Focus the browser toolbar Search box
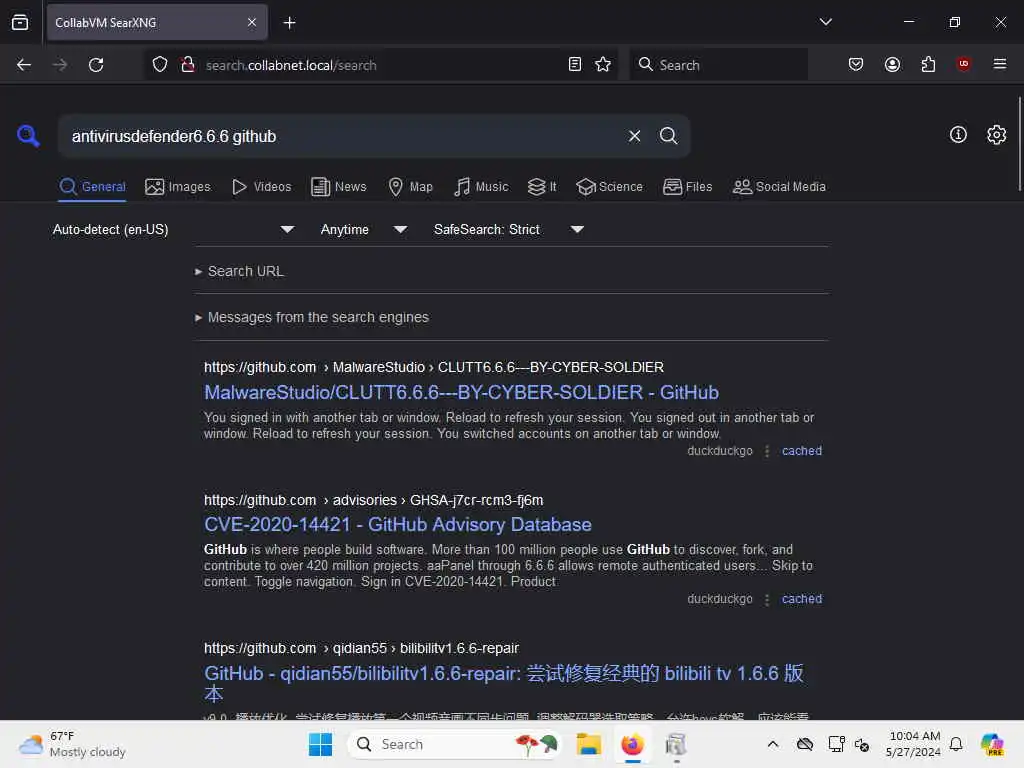This screenshot has height=768, width=1024. click(x=718, y=65)
